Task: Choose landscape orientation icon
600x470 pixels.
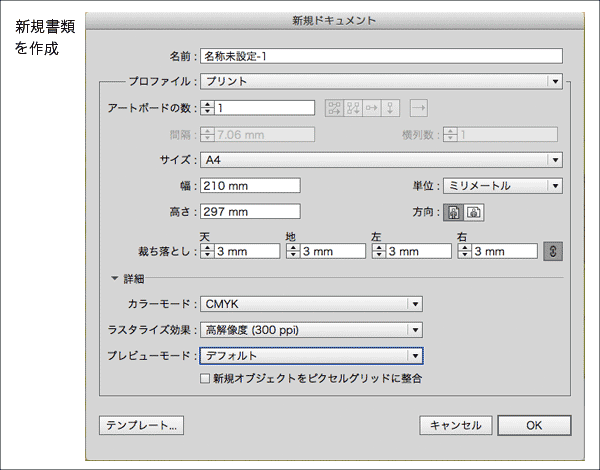Action: tap(474, 212)
